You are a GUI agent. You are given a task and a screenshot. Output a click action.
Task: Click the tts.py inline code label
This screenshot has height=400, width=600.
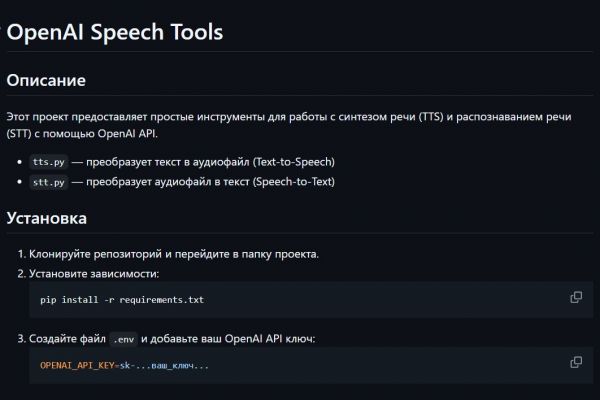[x=49, y=162]
